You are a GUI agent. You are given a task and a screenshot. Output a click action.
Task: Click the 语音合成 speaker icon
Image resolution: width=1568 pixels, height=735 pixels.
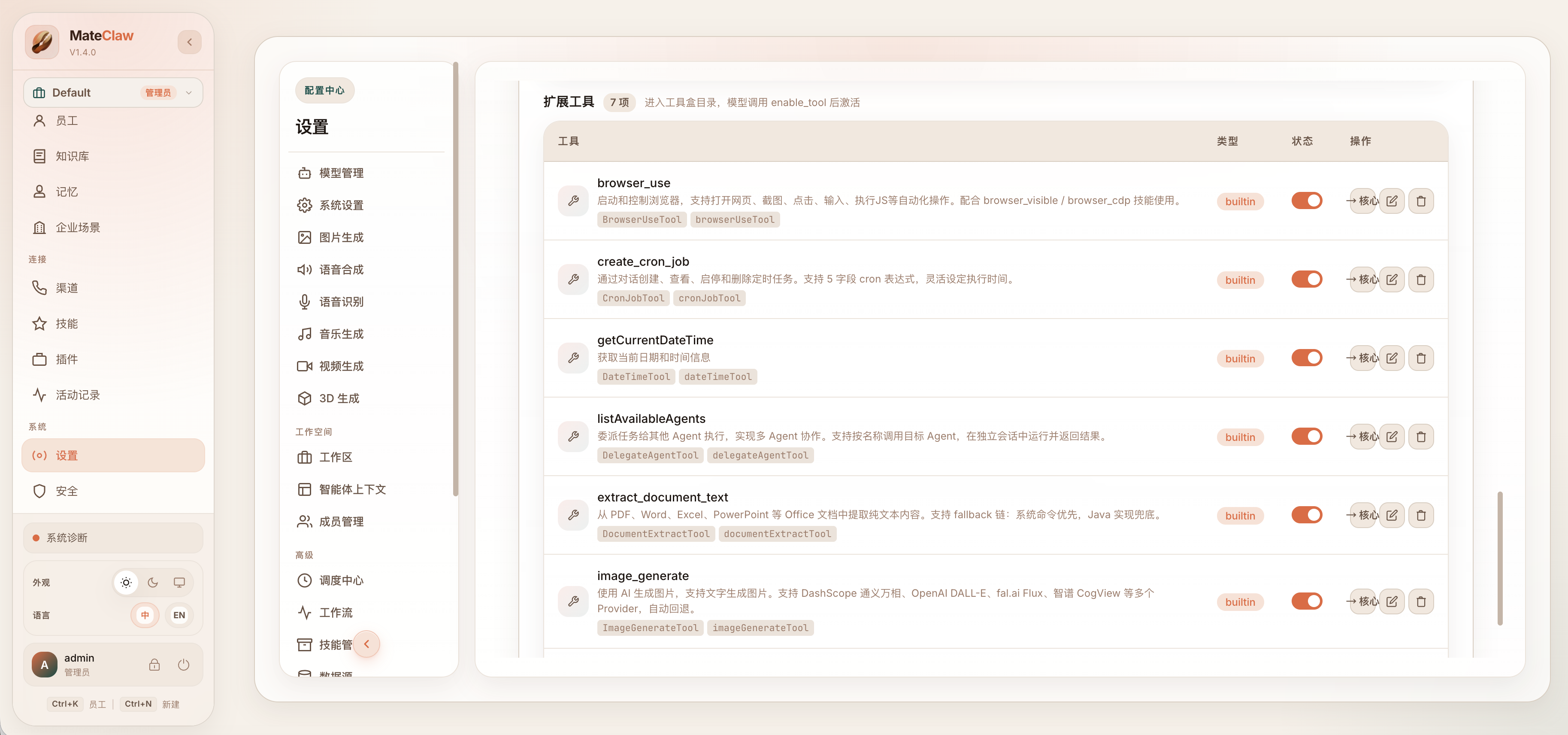[x=304, y=270]
